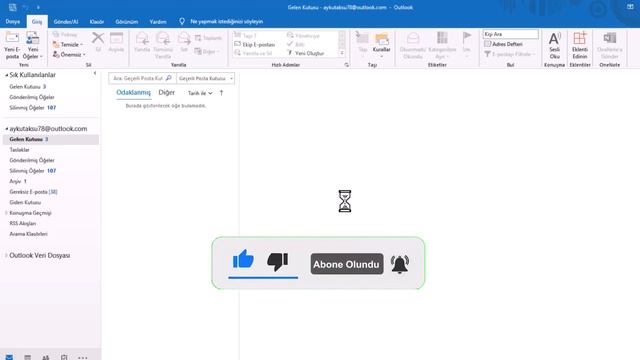Switch to the Gönder/Al tab
The image size is (640, 360).
tap(66, 22)
